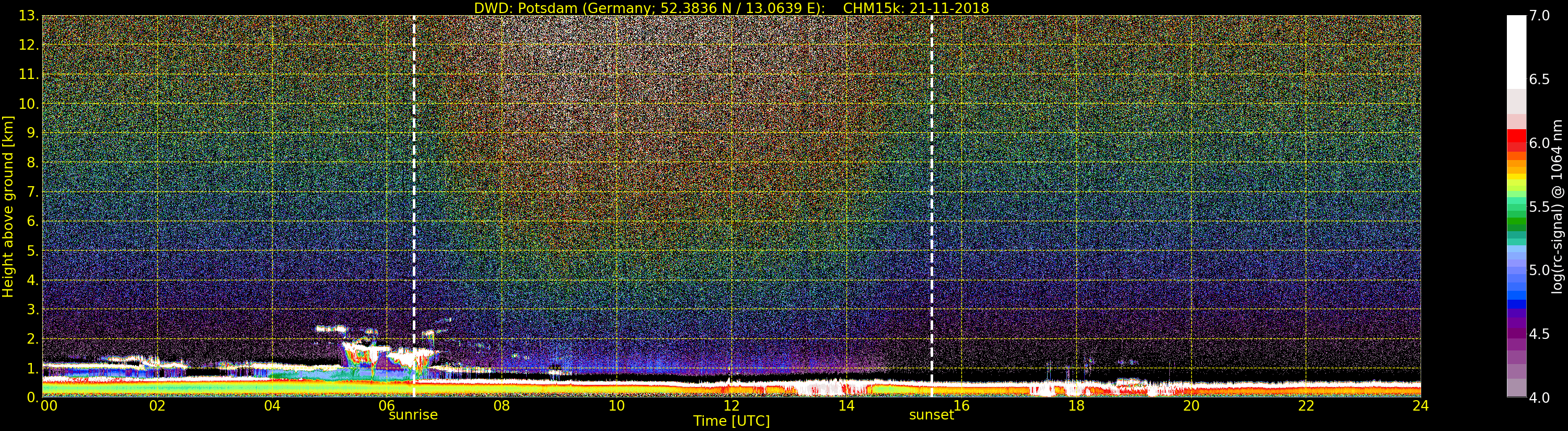Select the '0.' height axis tick label
This screenshot has width=1568, height=431.
(33, 397)
